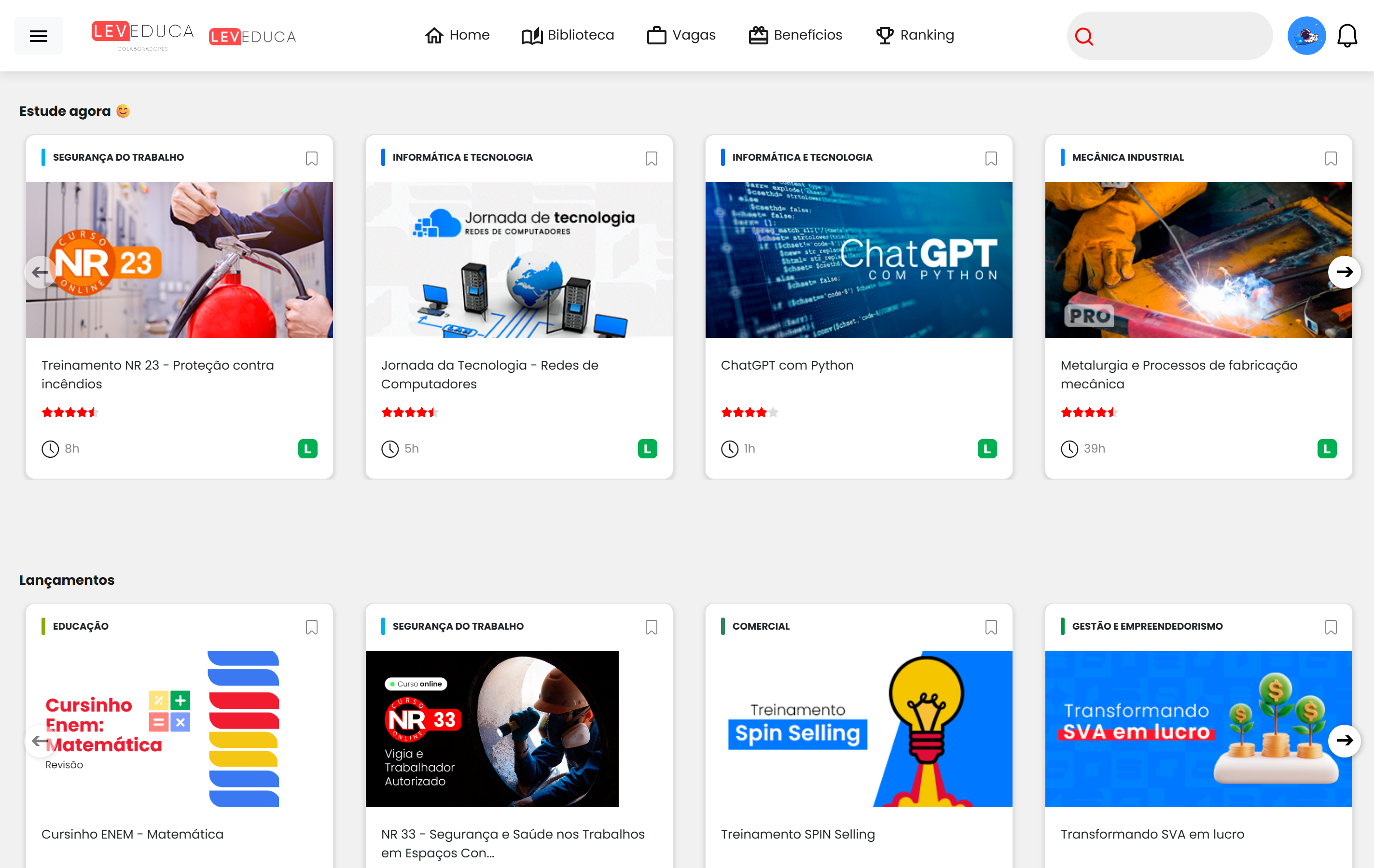Viewport: 1374px width, 868px height.
Task: Click the red search magnifier icon
Action: click(1083, 37)
